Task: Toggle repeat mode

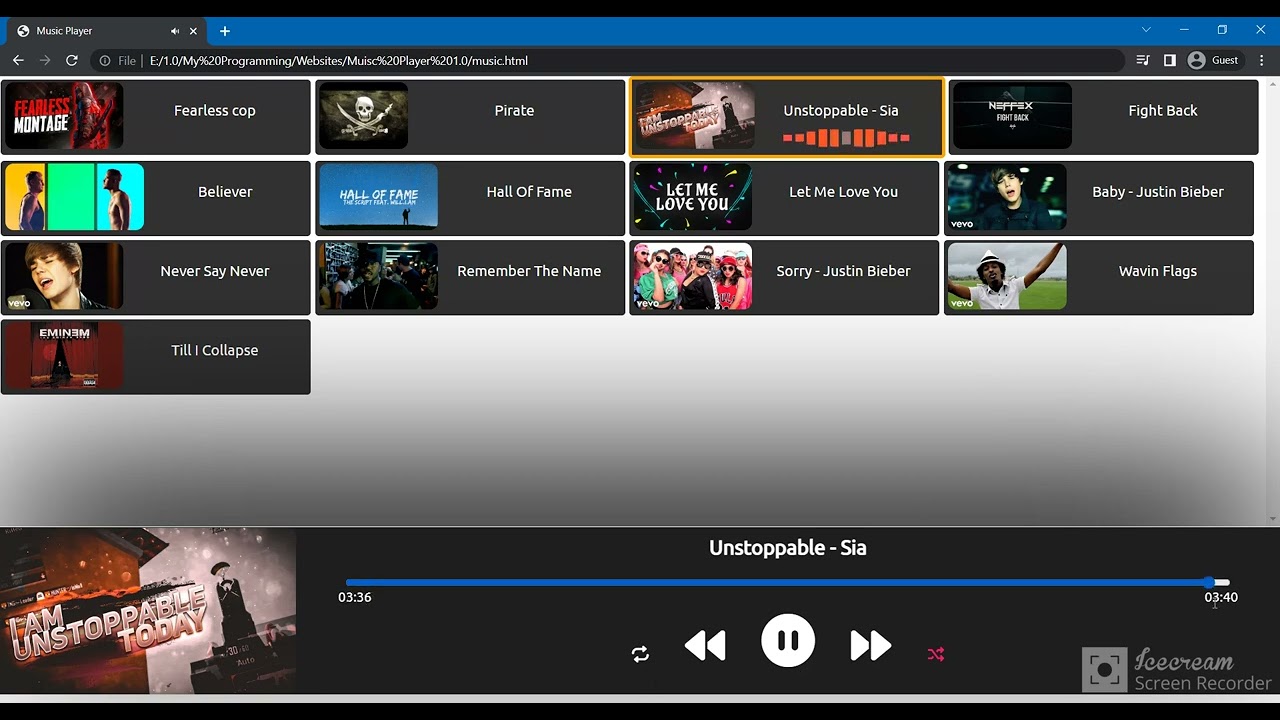Action: [x=640, y=654]
